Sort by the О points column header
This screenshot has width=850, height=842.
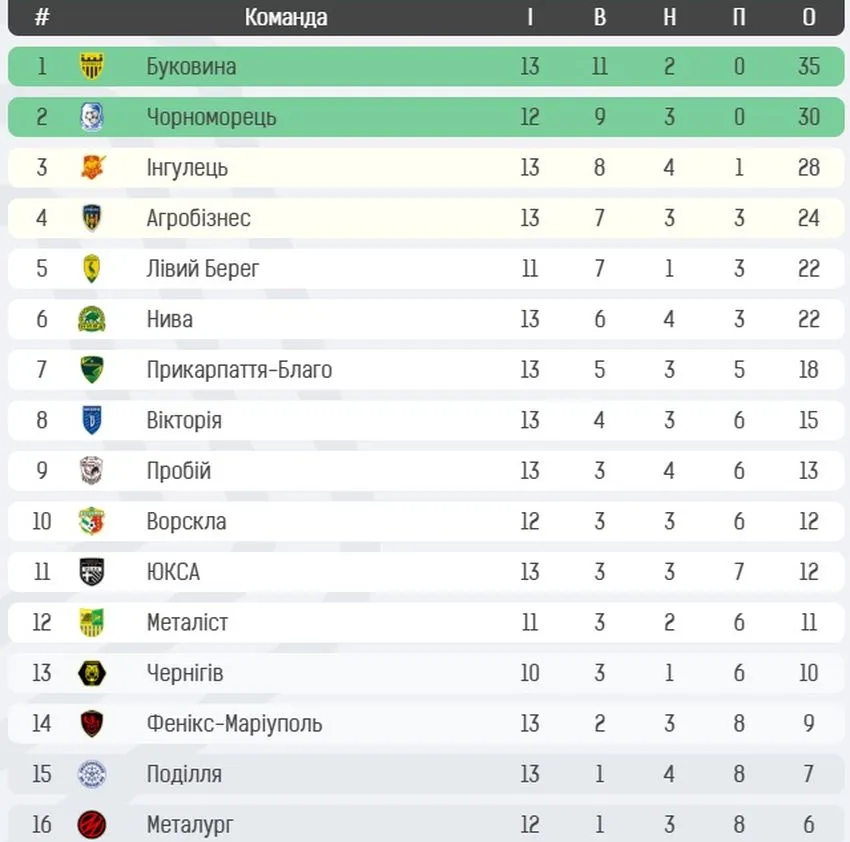(x=809, y=17)
